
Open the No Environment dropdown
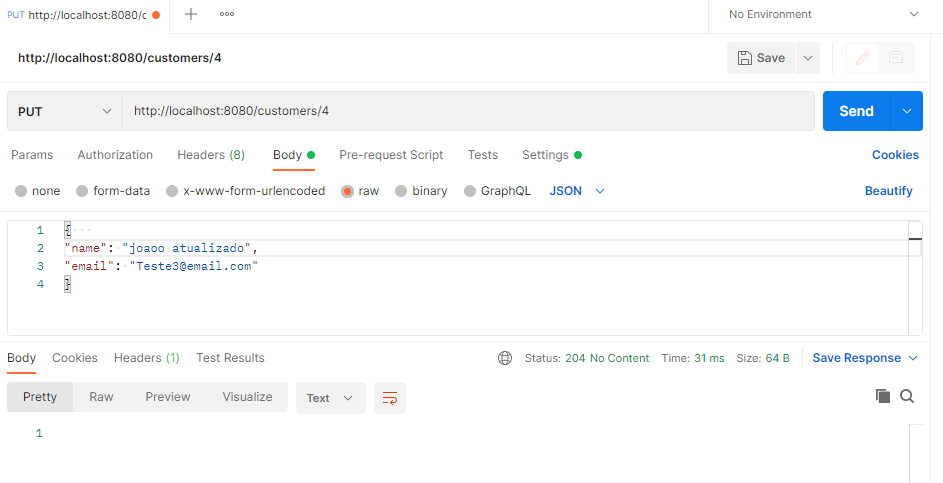pos(823,14)
